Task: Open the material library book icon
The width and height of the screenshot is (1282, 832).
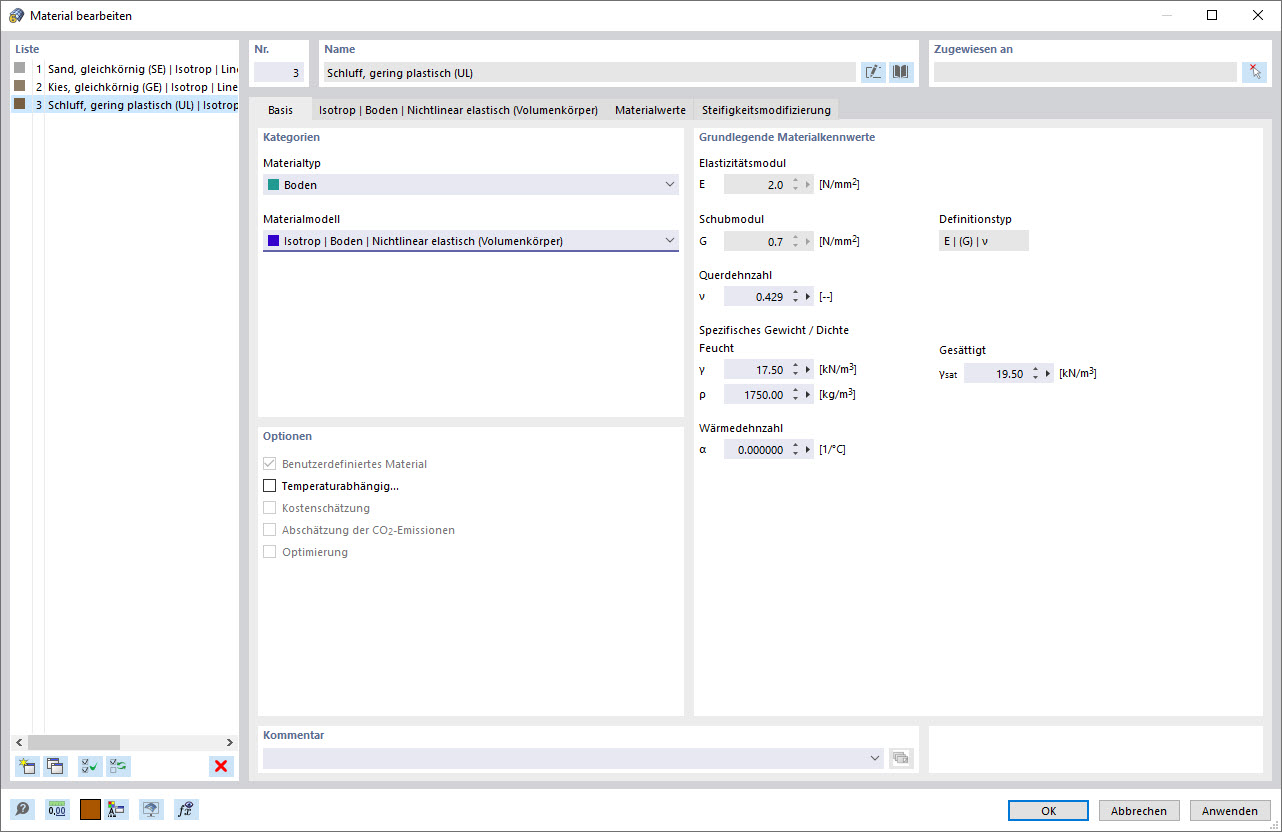Action: 901,72
